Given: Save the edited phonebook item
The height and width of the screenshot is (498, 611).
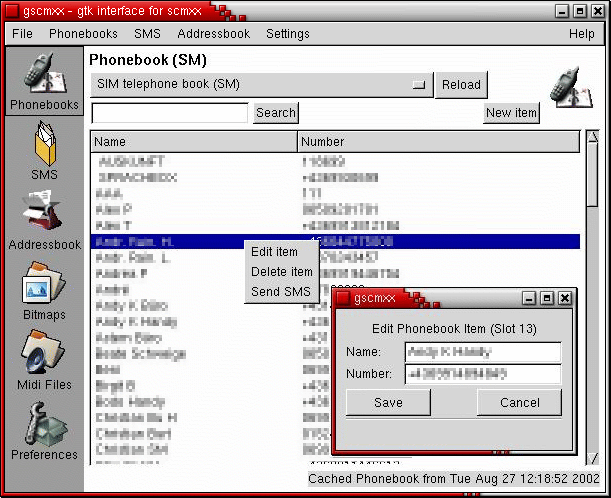Looking at the screenshot, I should click(388, 402).
